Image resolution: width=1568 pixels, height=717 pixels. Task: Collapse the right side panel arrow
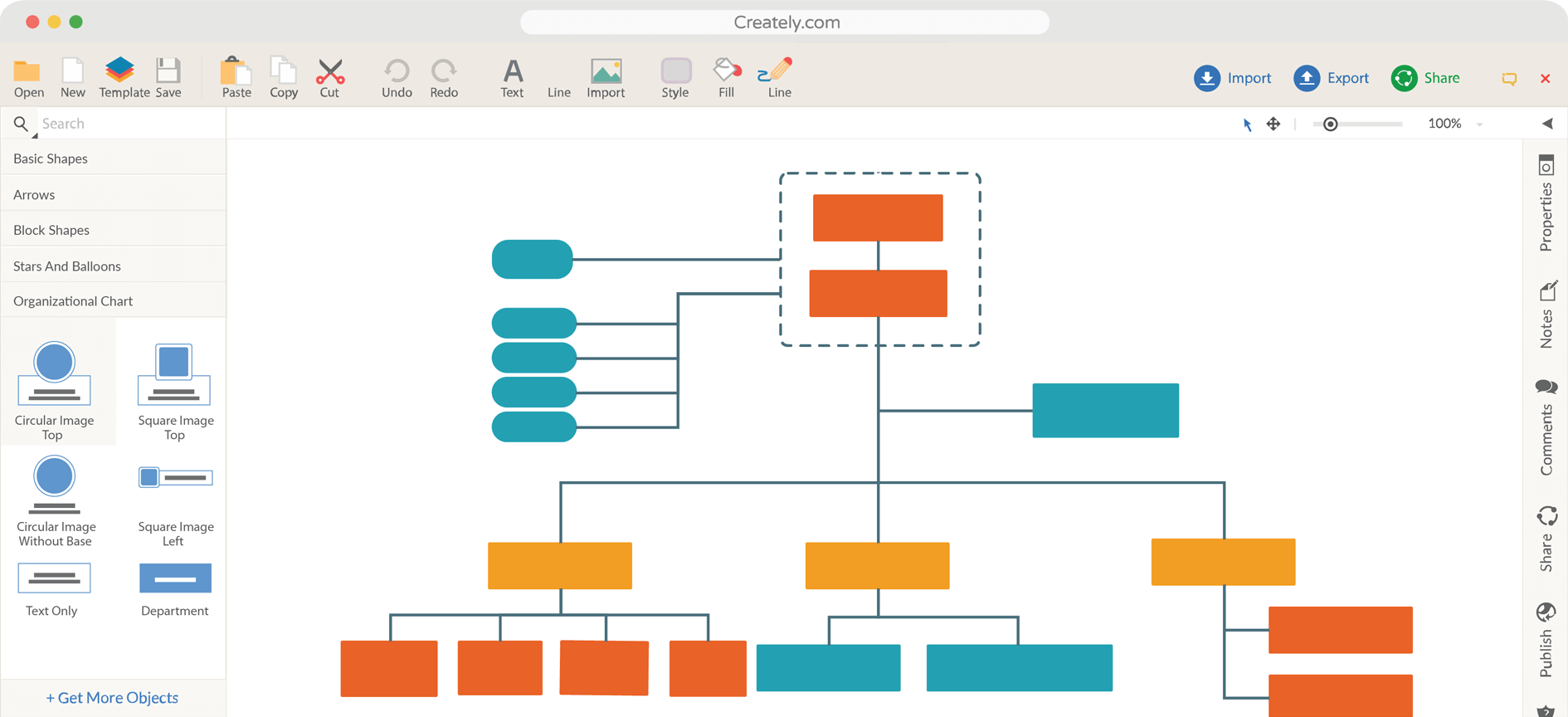1547,124
